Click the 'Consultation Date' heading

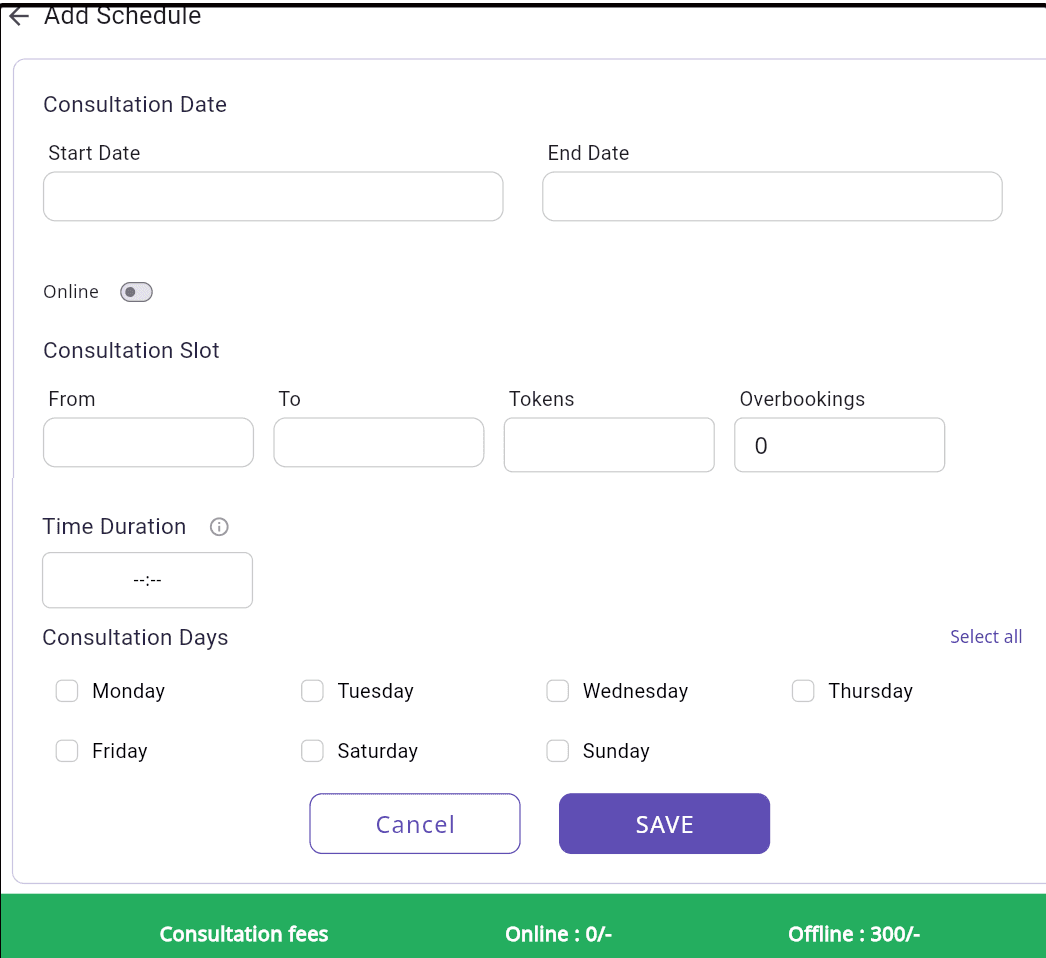point(135,105)
